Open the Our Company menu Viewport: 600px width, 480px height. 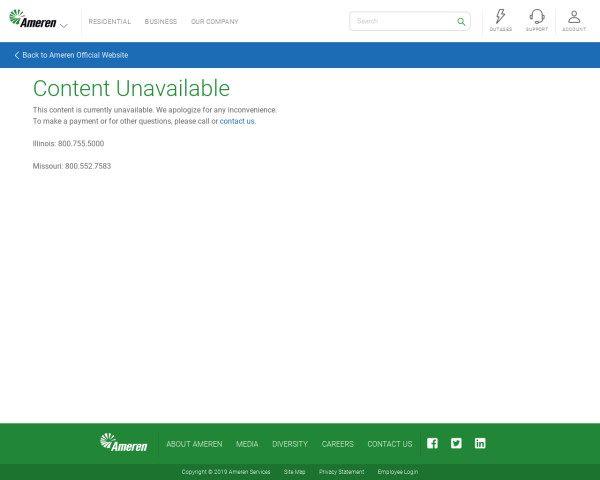coord(214,21)
